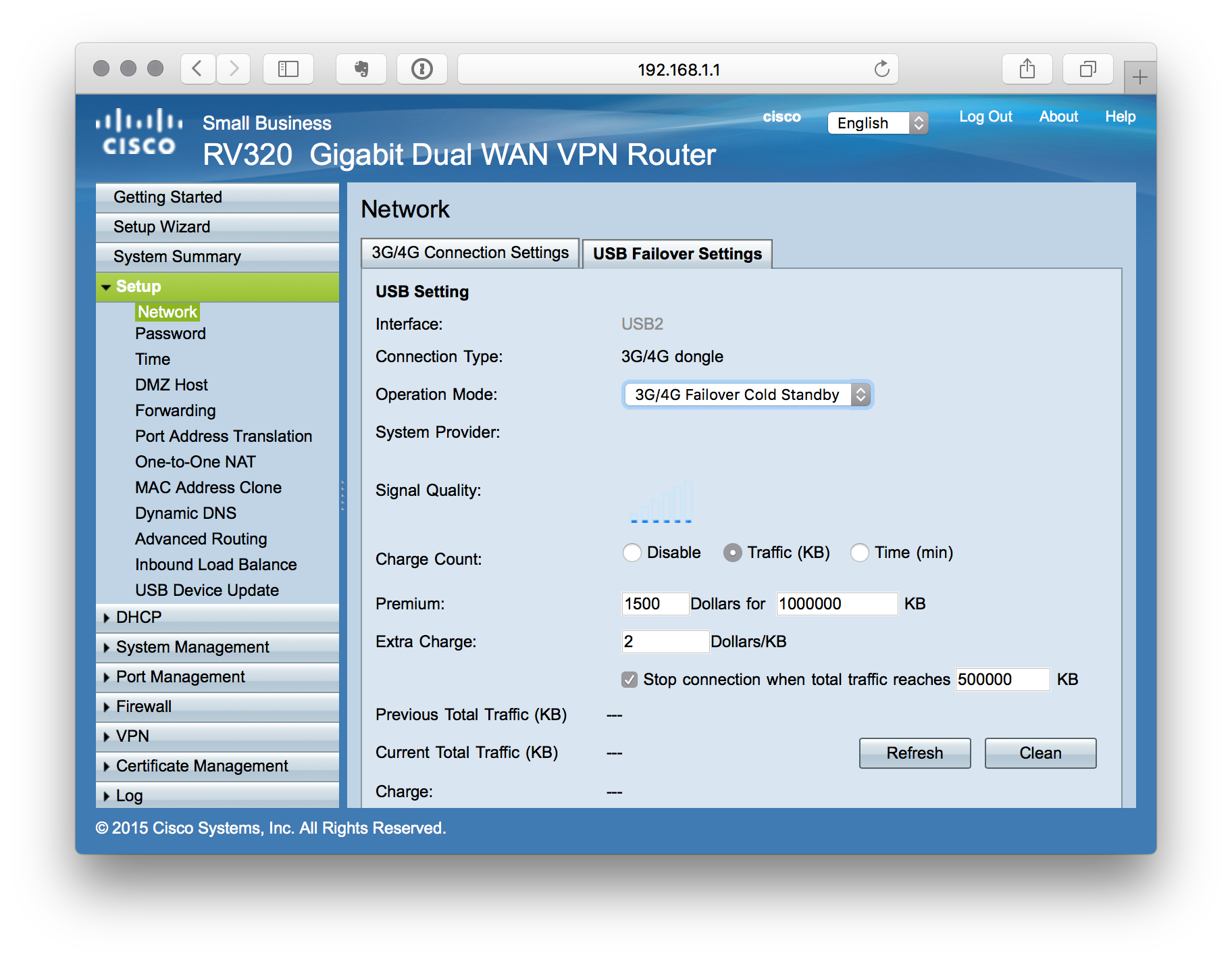Open Advanced Routing page
1232x962 pixels.
click(201, 539)
